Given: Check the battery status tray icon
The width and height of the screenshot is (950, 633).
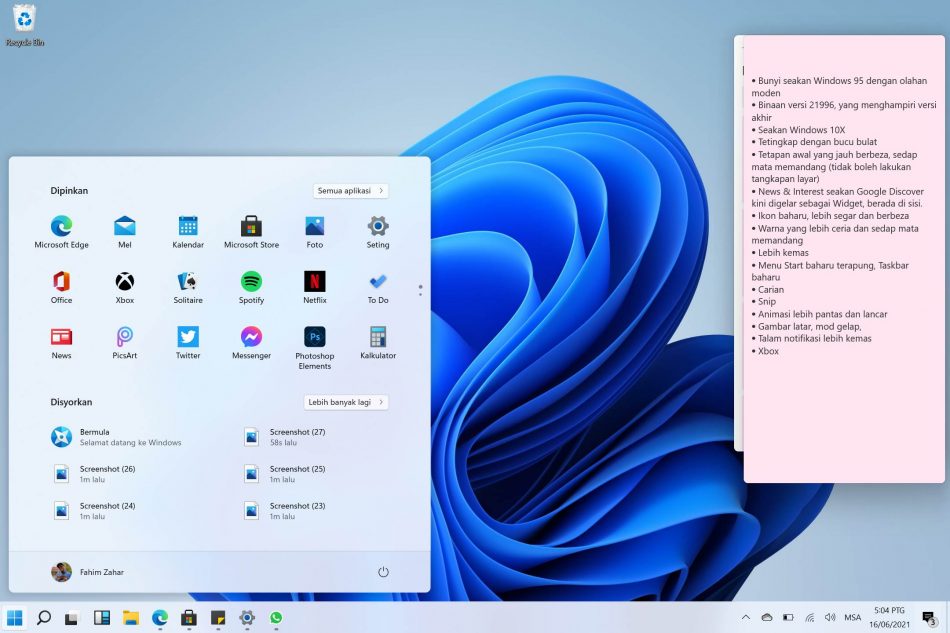Looking at the screenshot, I should (788, 617).
